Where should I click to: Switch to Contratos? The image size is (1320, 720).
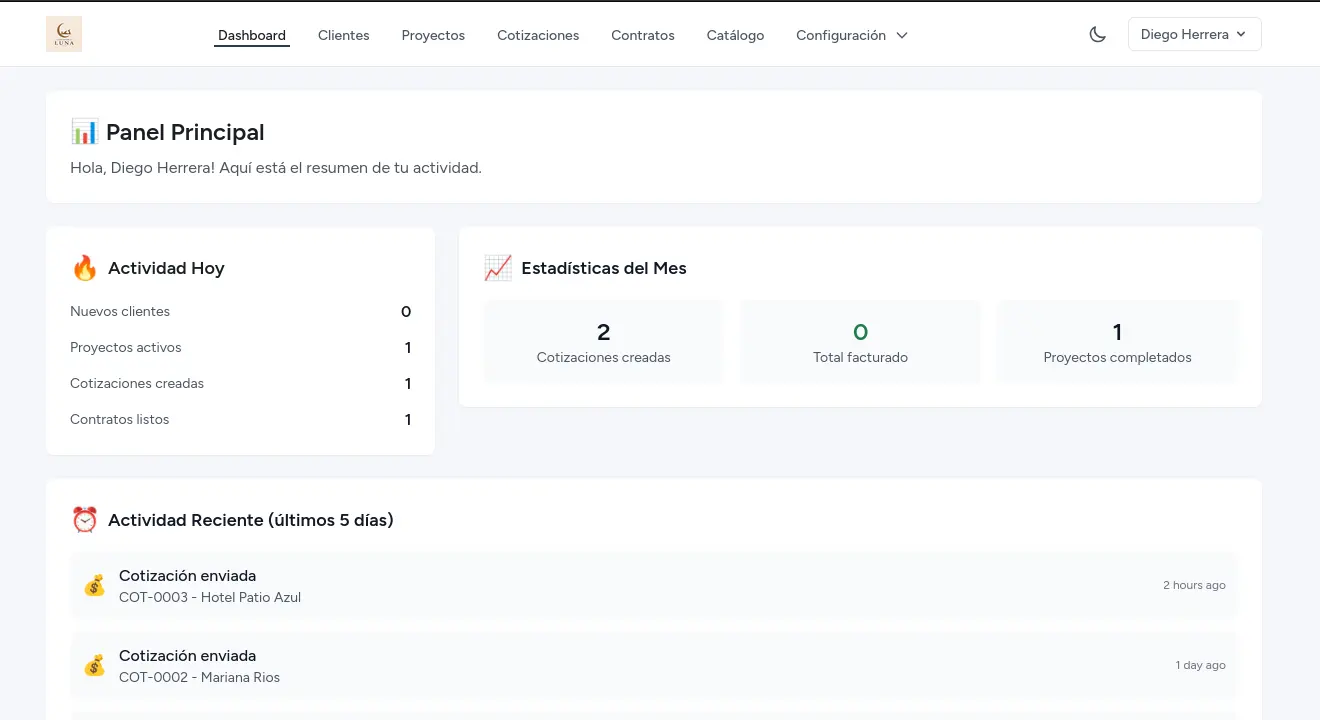click(x=643, y=35)
